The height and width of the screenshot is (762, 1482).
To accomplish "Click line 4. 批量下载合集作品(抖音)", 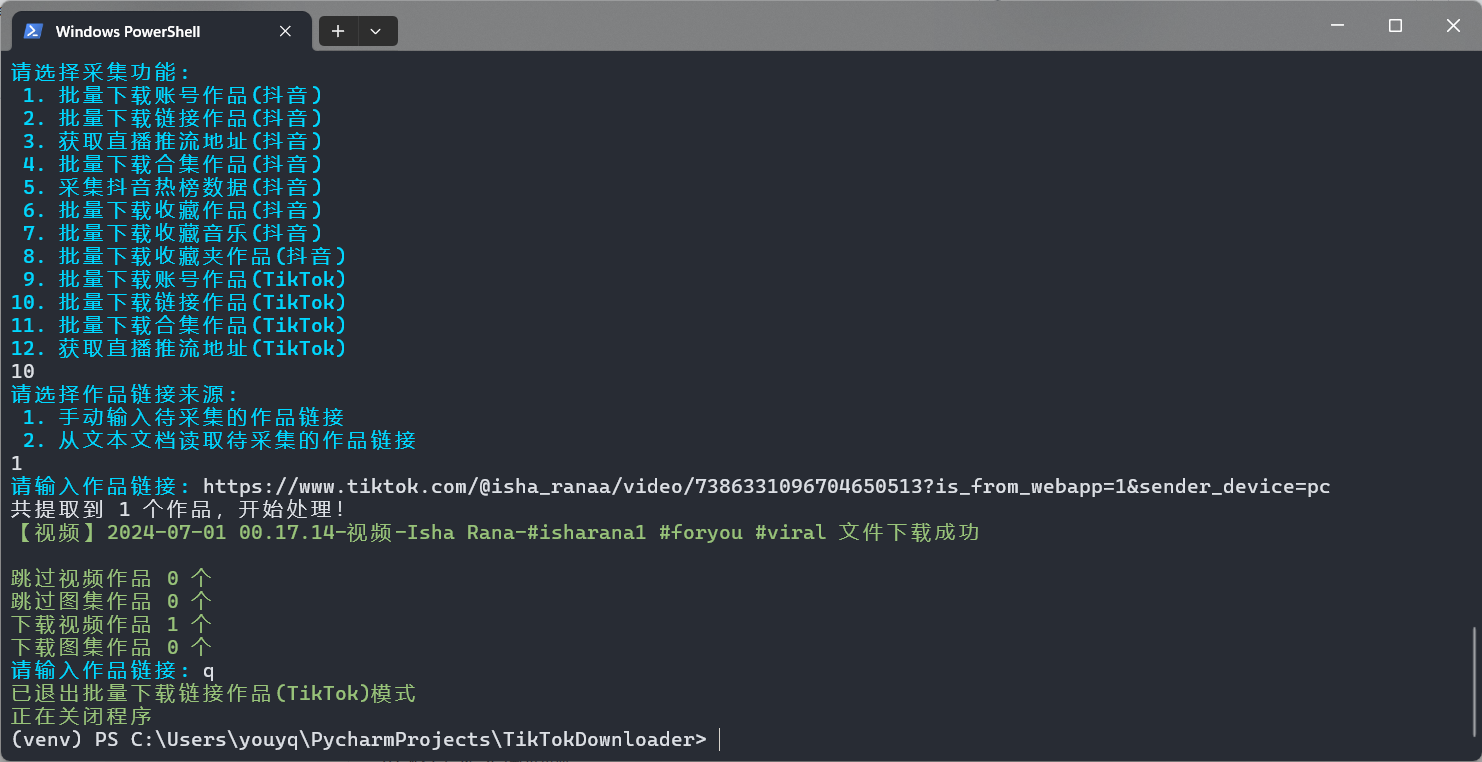I will click(172, 164).
